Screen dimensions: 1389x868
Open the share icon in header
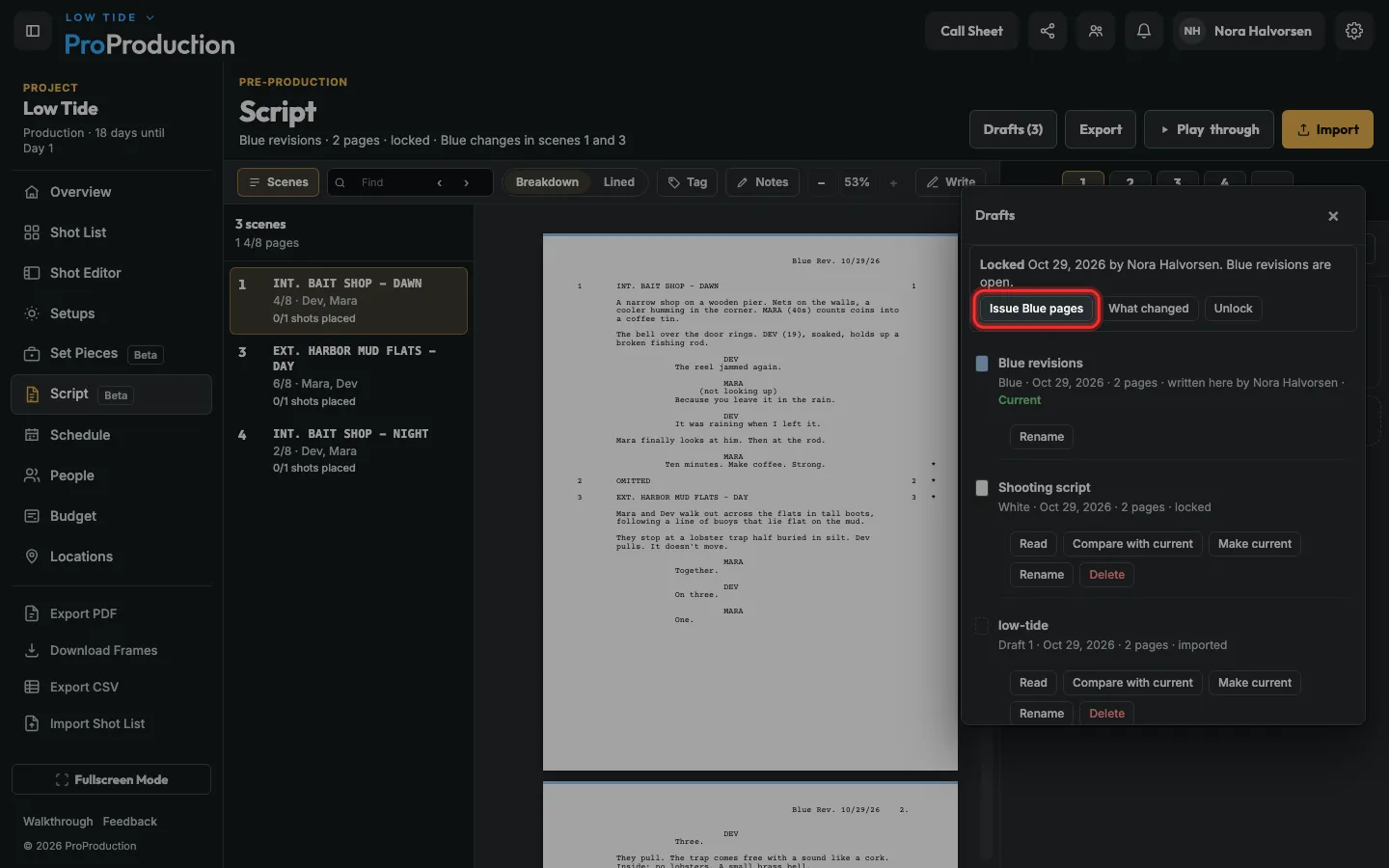[1048, 31]
